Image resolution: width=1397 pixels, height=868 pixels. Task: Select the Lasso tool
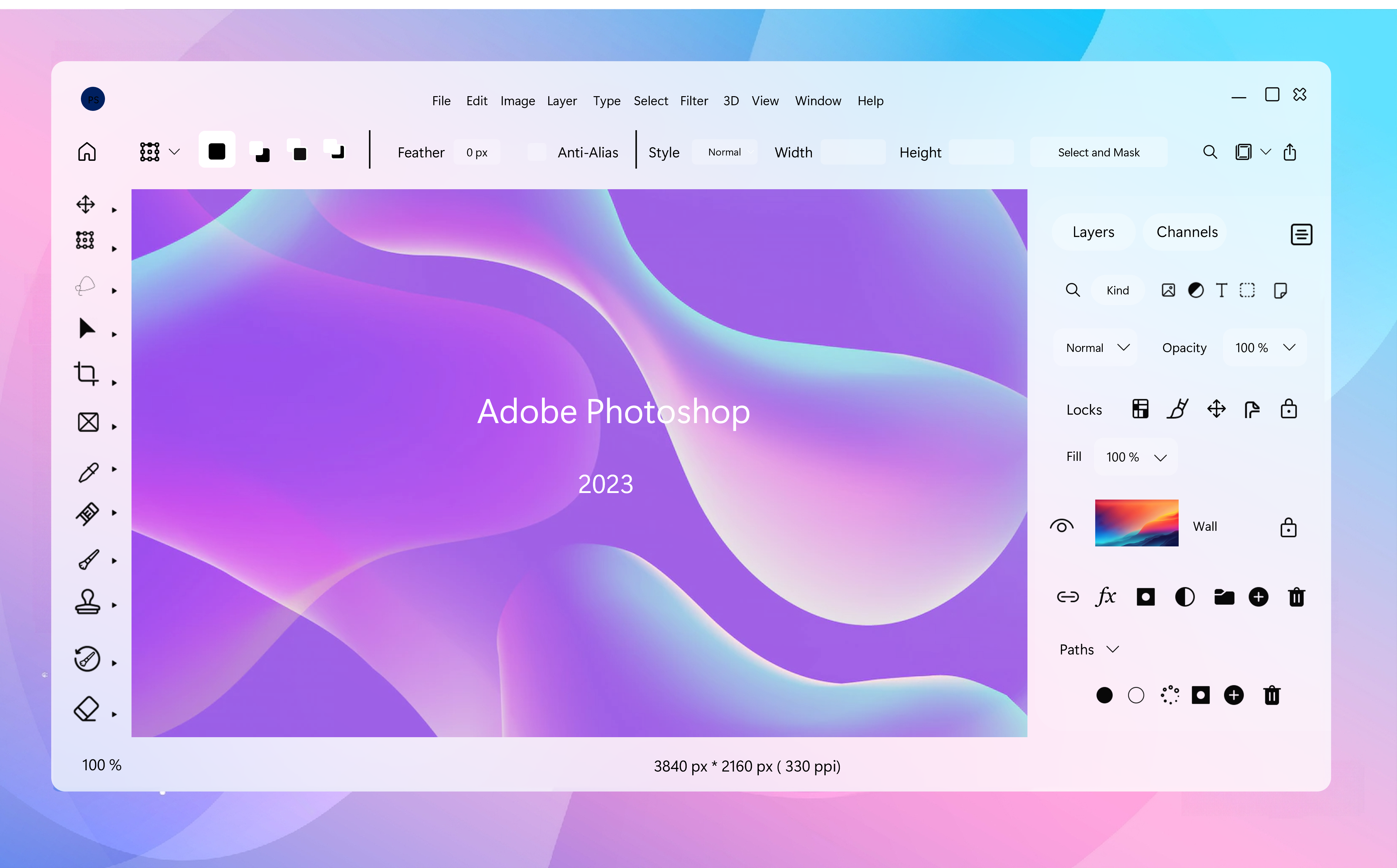point(85,285)
